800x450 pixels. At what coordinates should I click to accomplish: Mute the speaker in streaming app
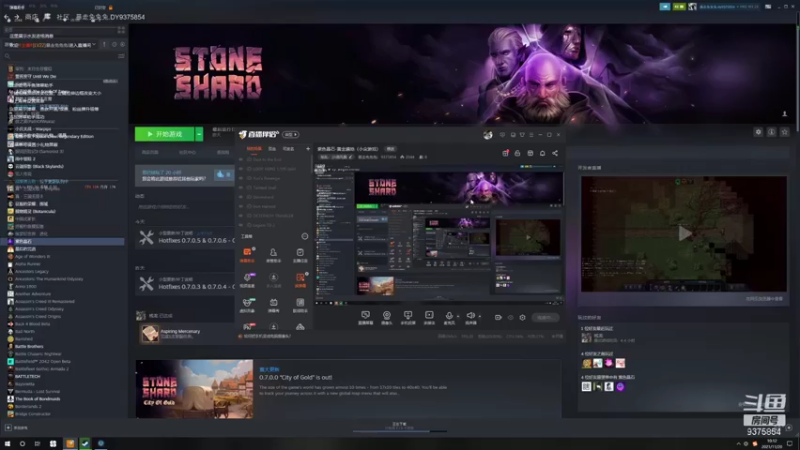pos(470,317)
